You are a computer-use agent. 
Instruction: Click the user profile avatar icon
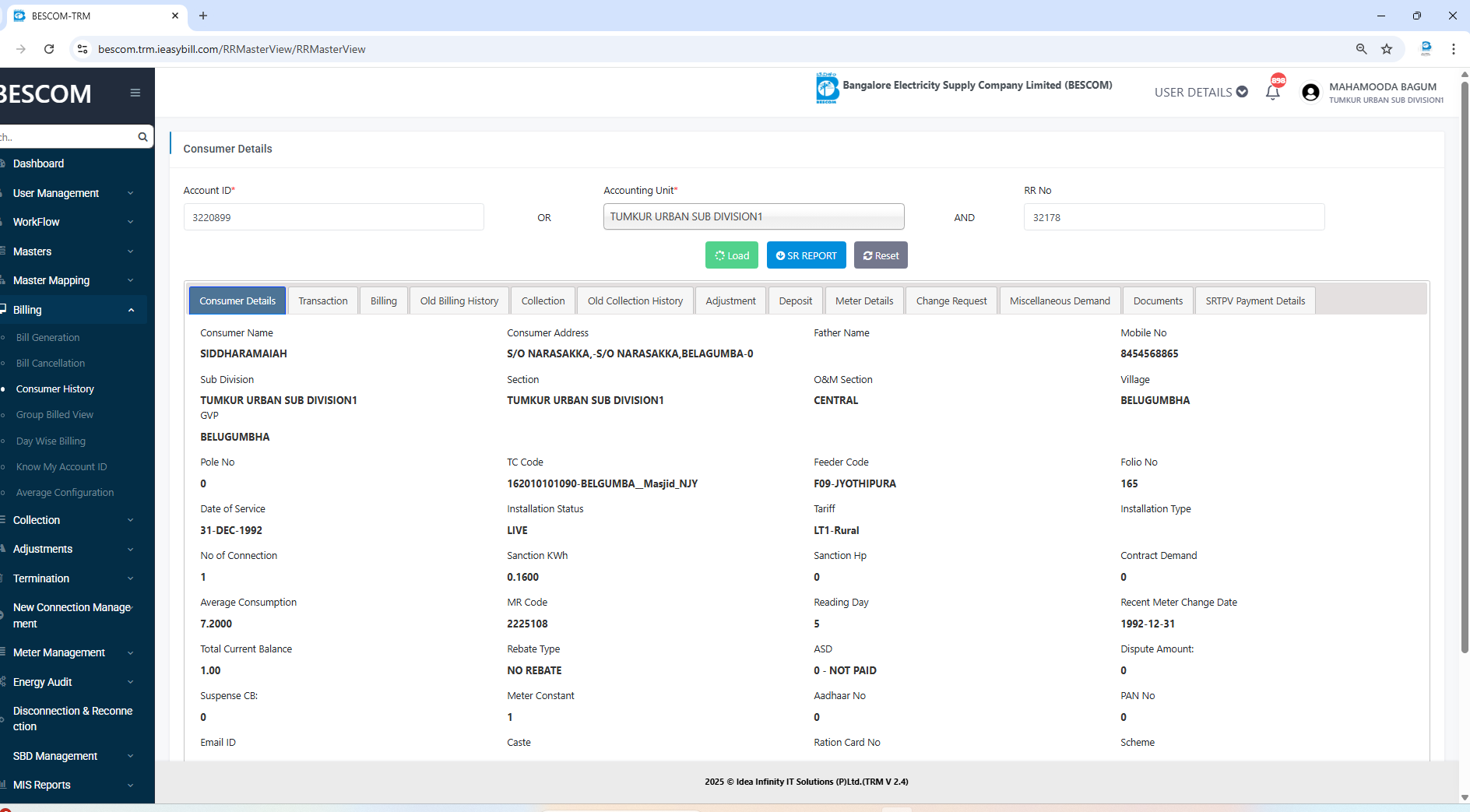click(x=1310, y=93)
